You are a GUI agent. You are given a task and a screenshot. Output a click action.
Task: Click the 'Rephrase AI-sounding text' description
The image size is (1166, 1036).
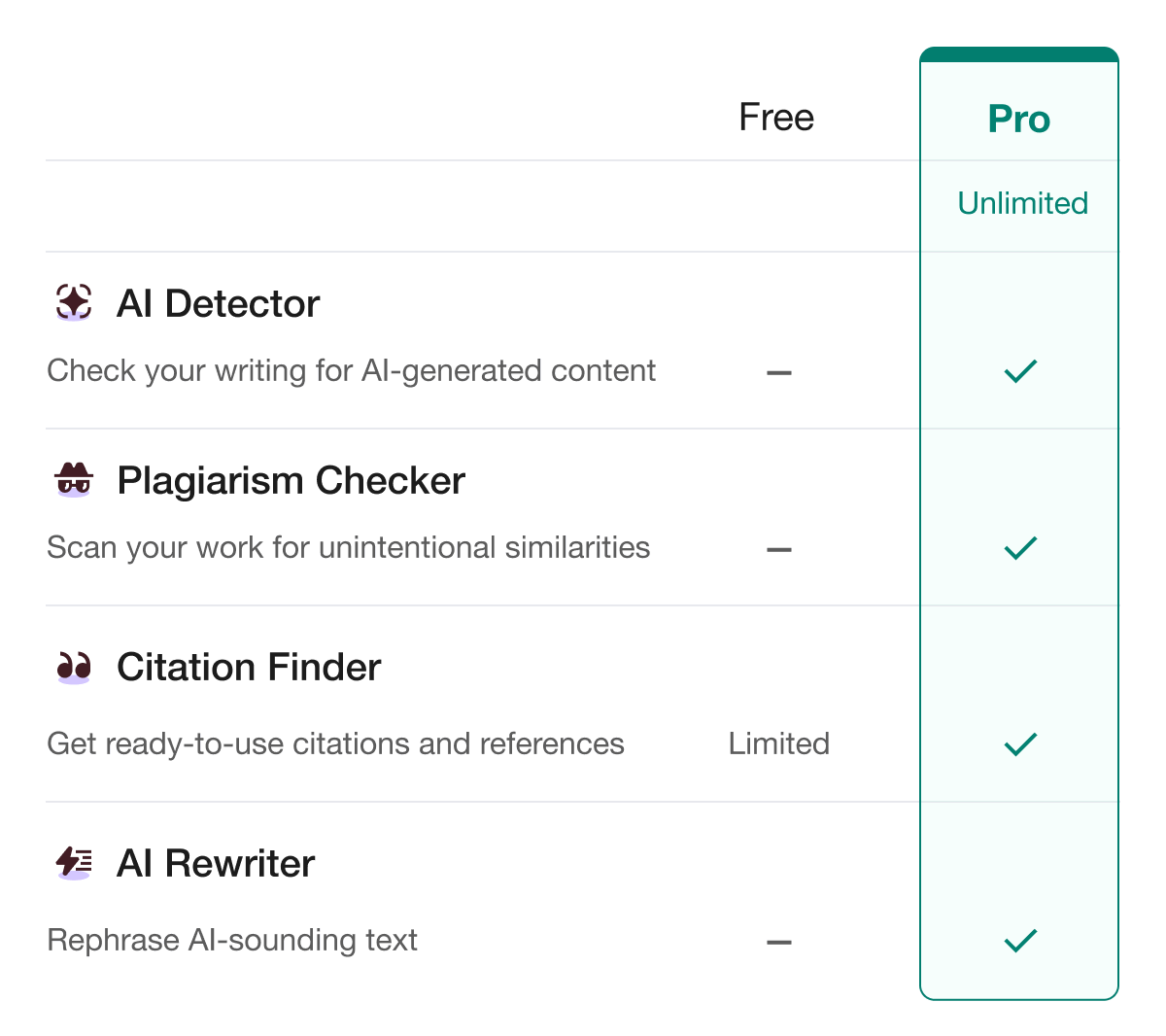[232, 940]
